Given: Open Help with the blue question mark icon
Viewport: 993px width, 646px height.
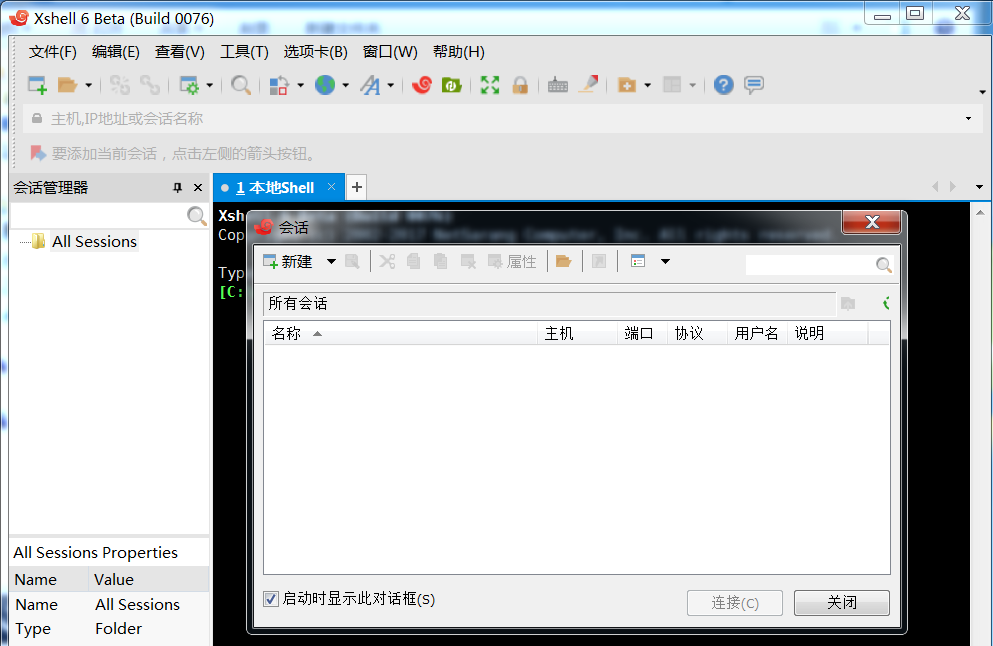Looking at the screenshot, I should pos(724,85).
